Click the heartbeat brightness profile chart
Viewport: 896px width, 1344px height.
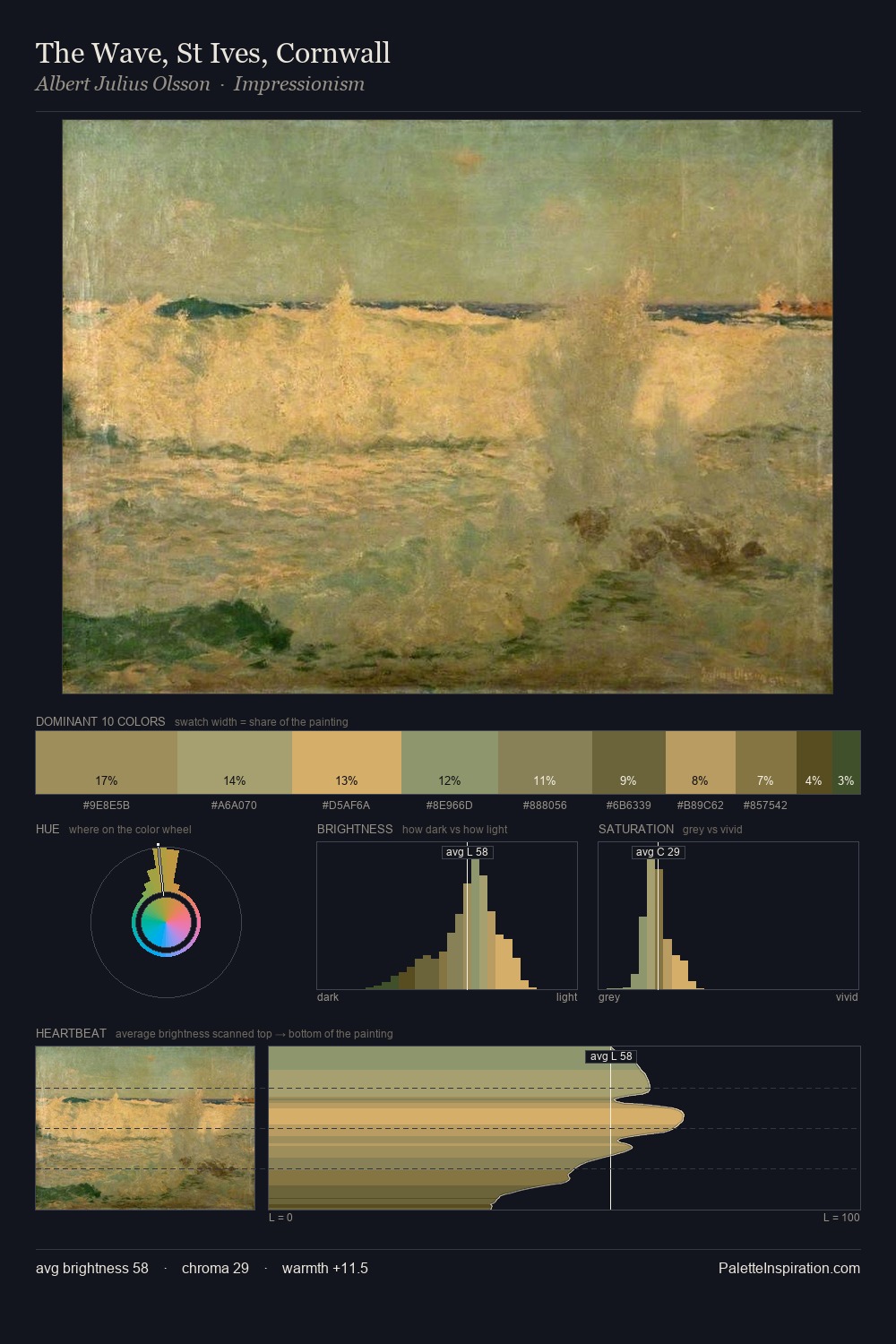[564, 1128]
